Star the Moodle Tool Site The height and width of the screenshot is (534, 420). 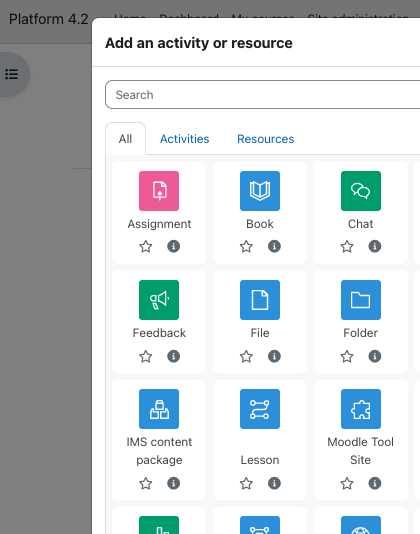click(347, 483)
